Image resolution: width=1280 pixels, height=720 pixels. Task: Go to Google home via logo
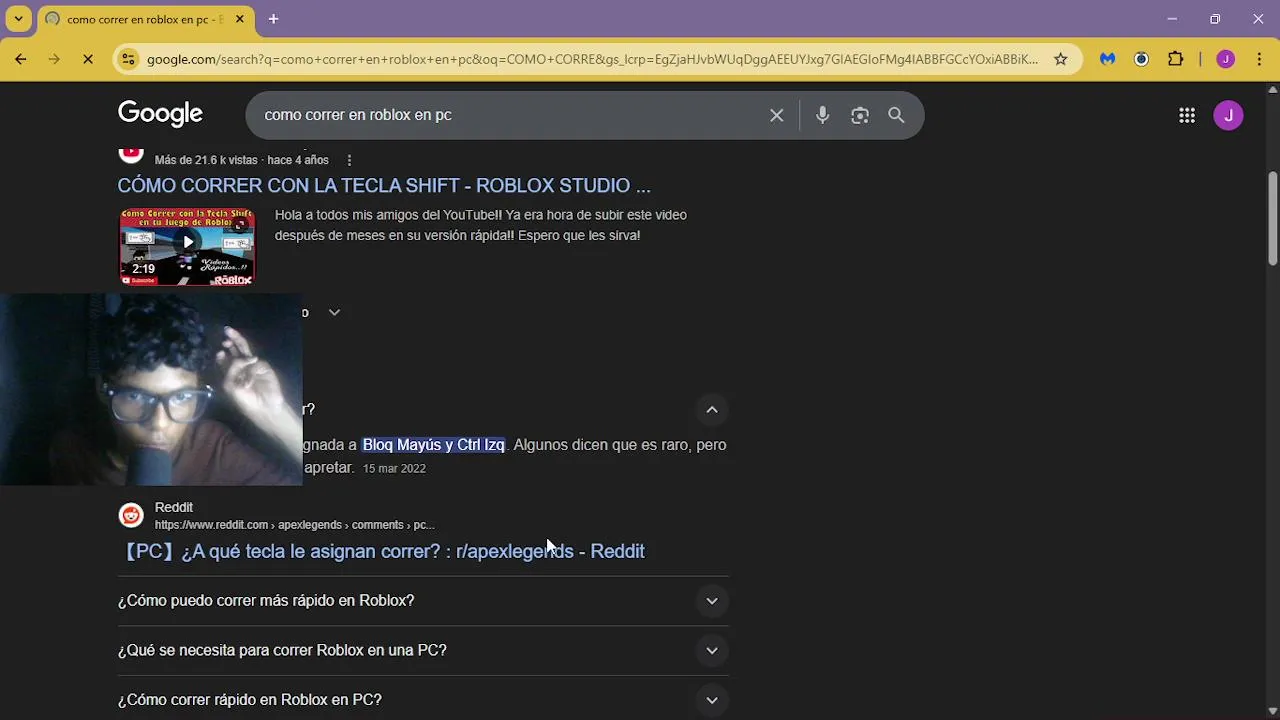(x=160, y=114)
